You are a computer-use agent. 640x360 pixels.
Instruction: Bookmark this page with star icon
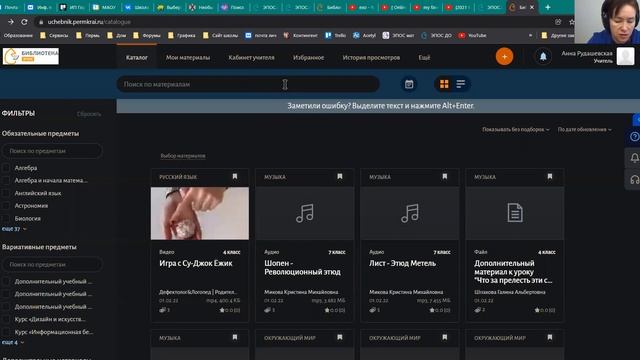click(571, 22)
